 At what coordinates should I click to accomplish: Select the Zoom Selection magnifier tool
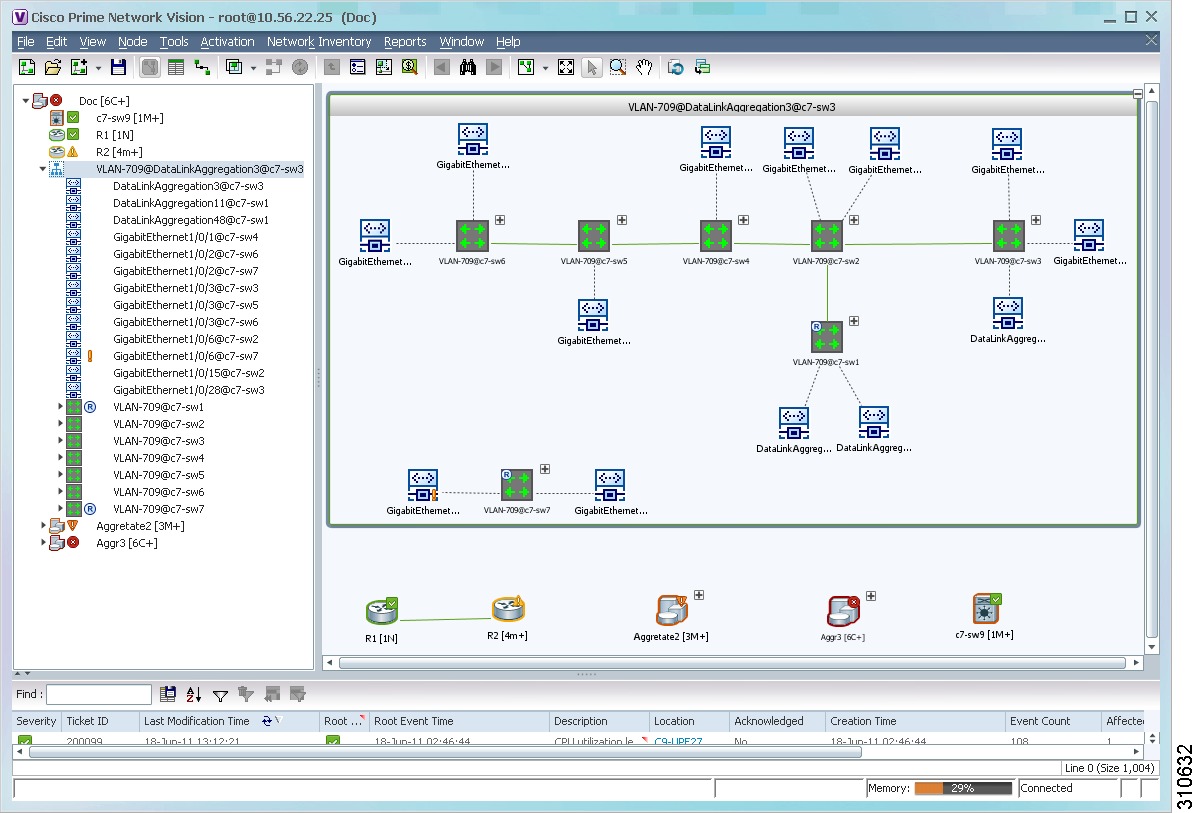tap(617, 68)
